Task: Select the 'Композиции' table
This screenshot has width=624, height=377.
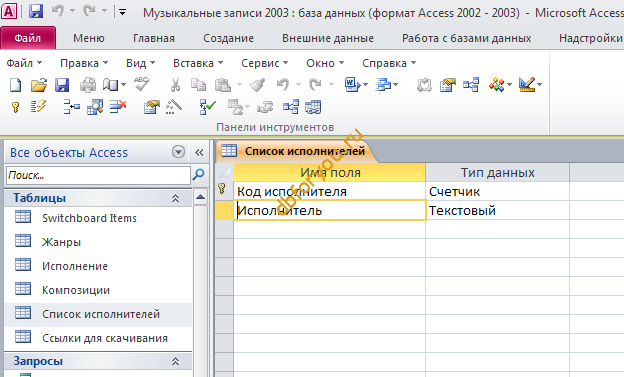Action: (x=98, y=290)
